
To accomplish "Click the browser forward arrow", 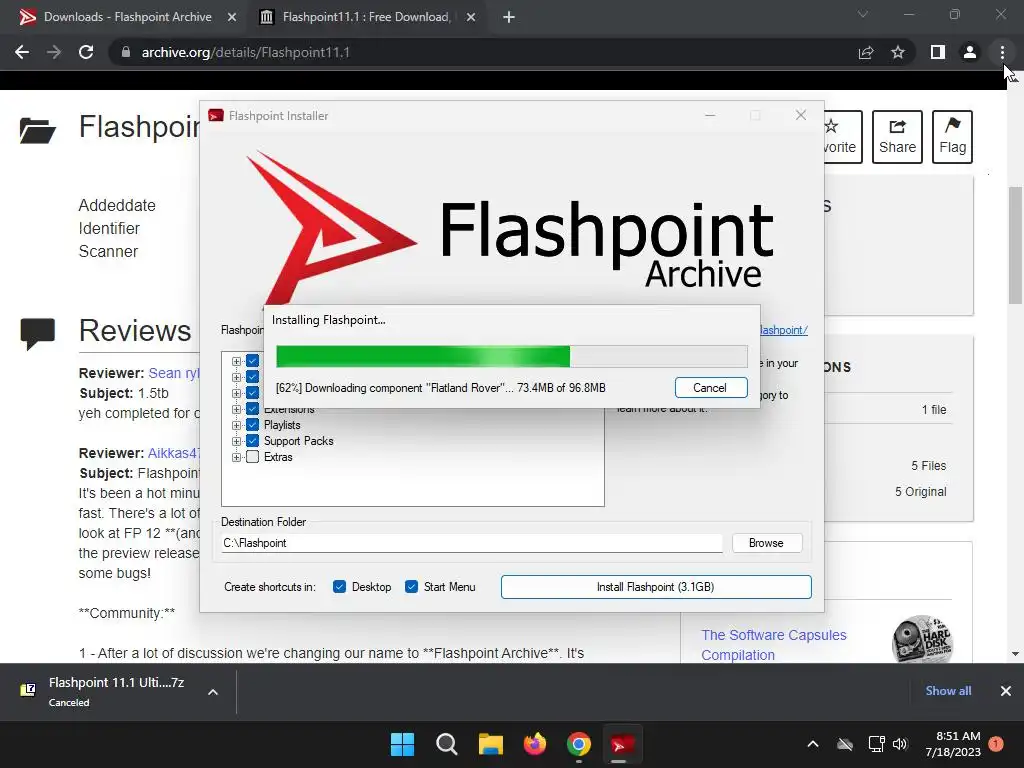I will pyautogui.click(x=54, y=52).
